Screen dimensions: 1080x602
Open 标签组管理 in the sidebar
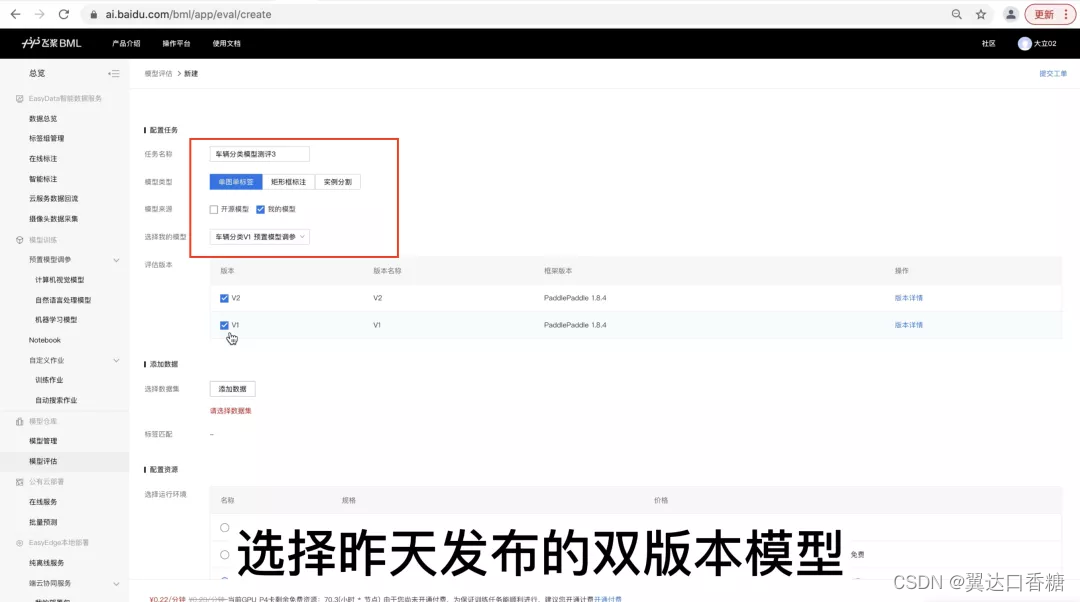click(46, 138)
